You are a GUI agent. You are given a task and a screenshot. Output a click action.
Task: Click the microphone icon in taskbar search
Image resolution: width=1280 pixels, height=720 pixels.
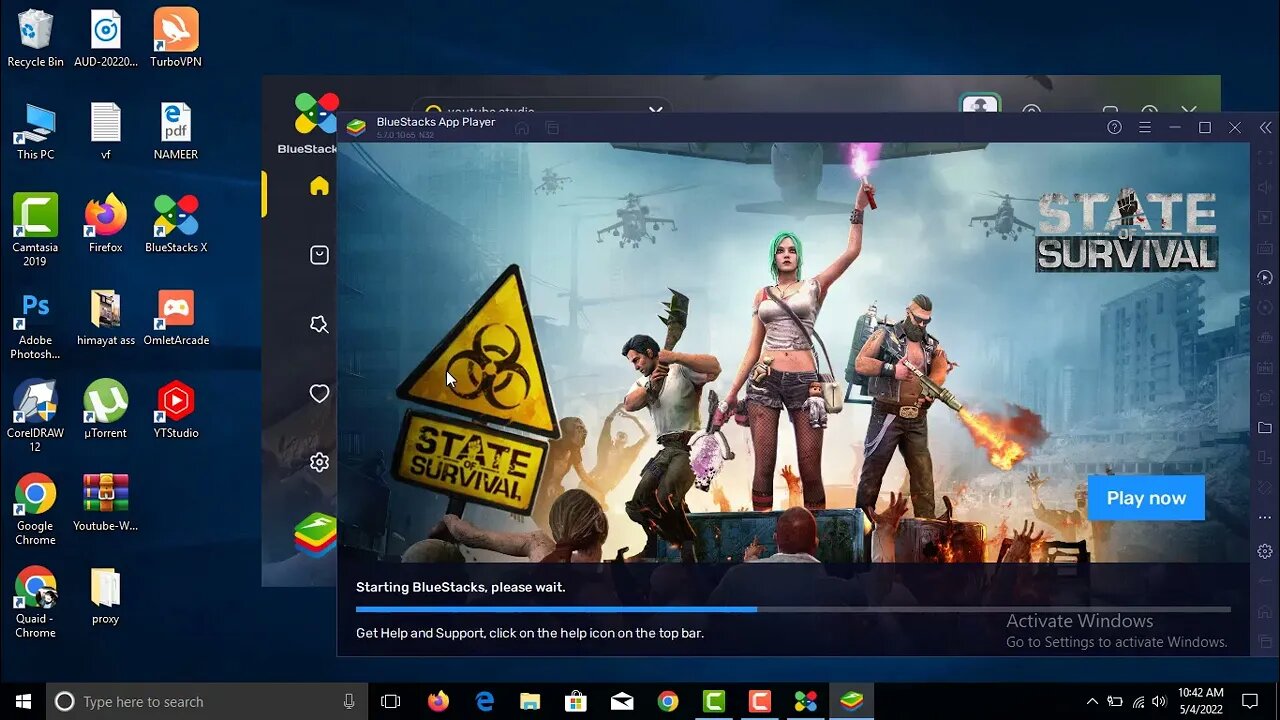pyautogui.click(x=348, y=702)
